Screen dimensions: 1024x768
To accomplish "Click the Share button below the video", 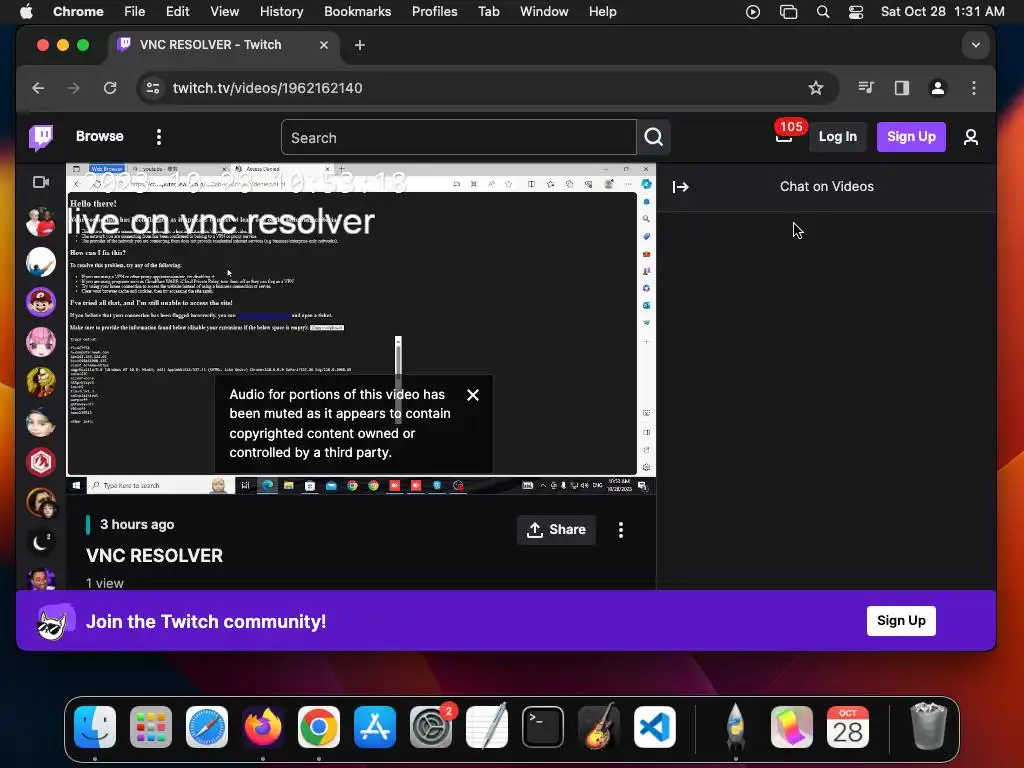I will pos(556,530).
